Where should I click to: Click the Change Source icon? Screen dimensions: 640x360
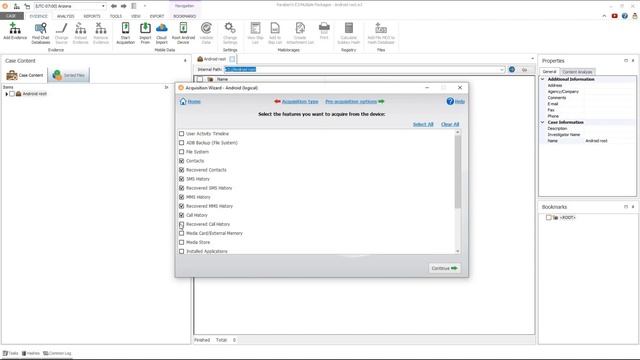(x=61, y=29)
